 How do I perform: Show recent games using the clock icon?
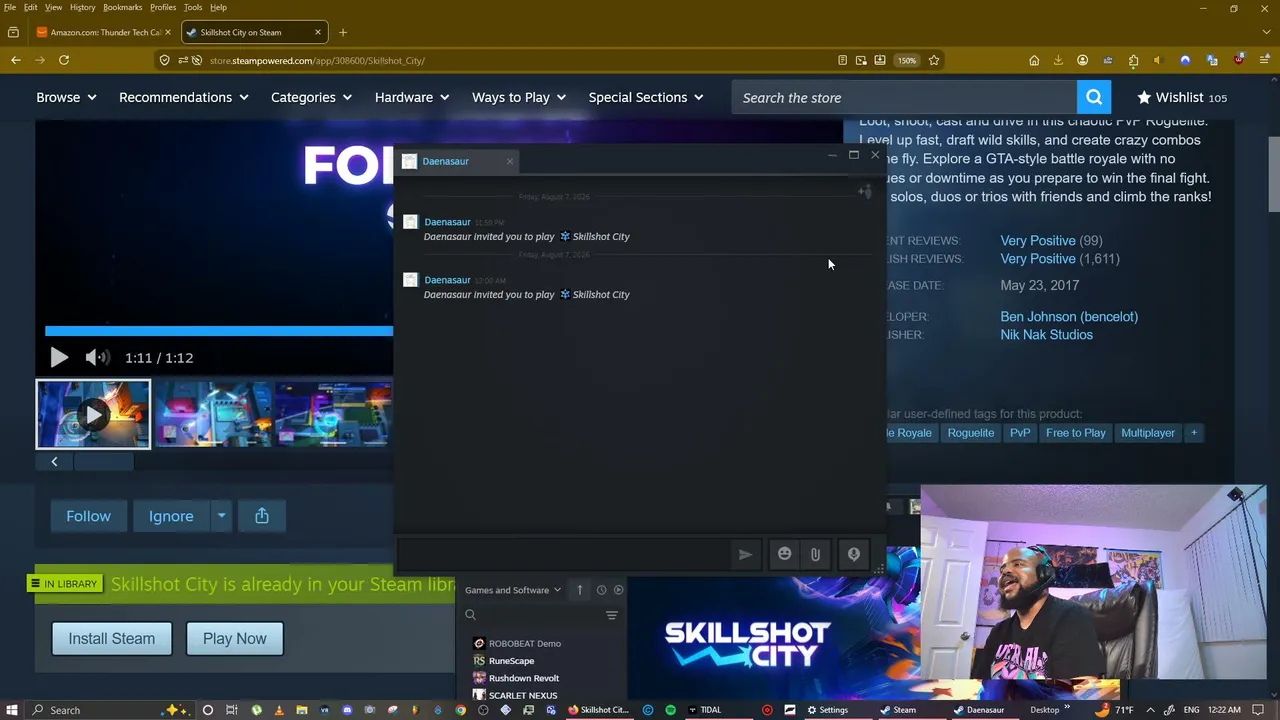click(601, 590)
